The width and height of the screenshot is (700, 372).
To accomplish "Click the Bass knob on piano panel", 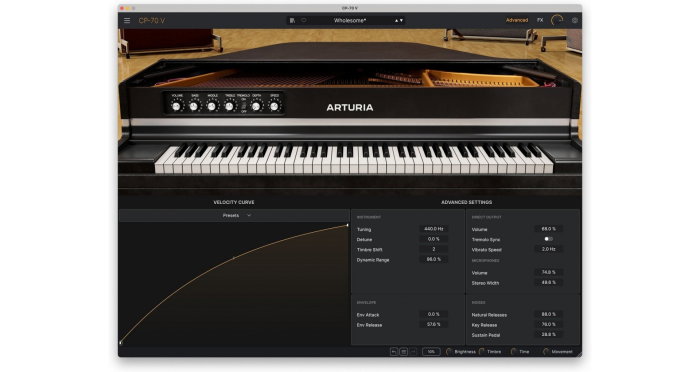I will [194, 106].
